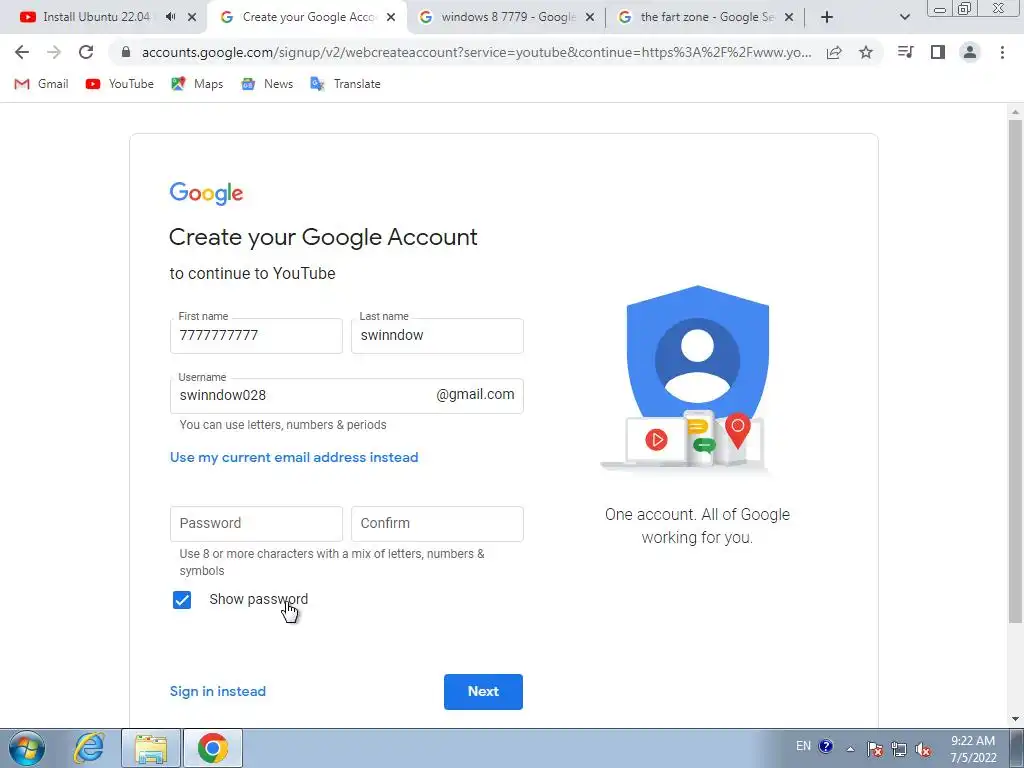Show hidden tray icons arrow
The height and width of the screenshot is (768, 1024).
point(850,749)
